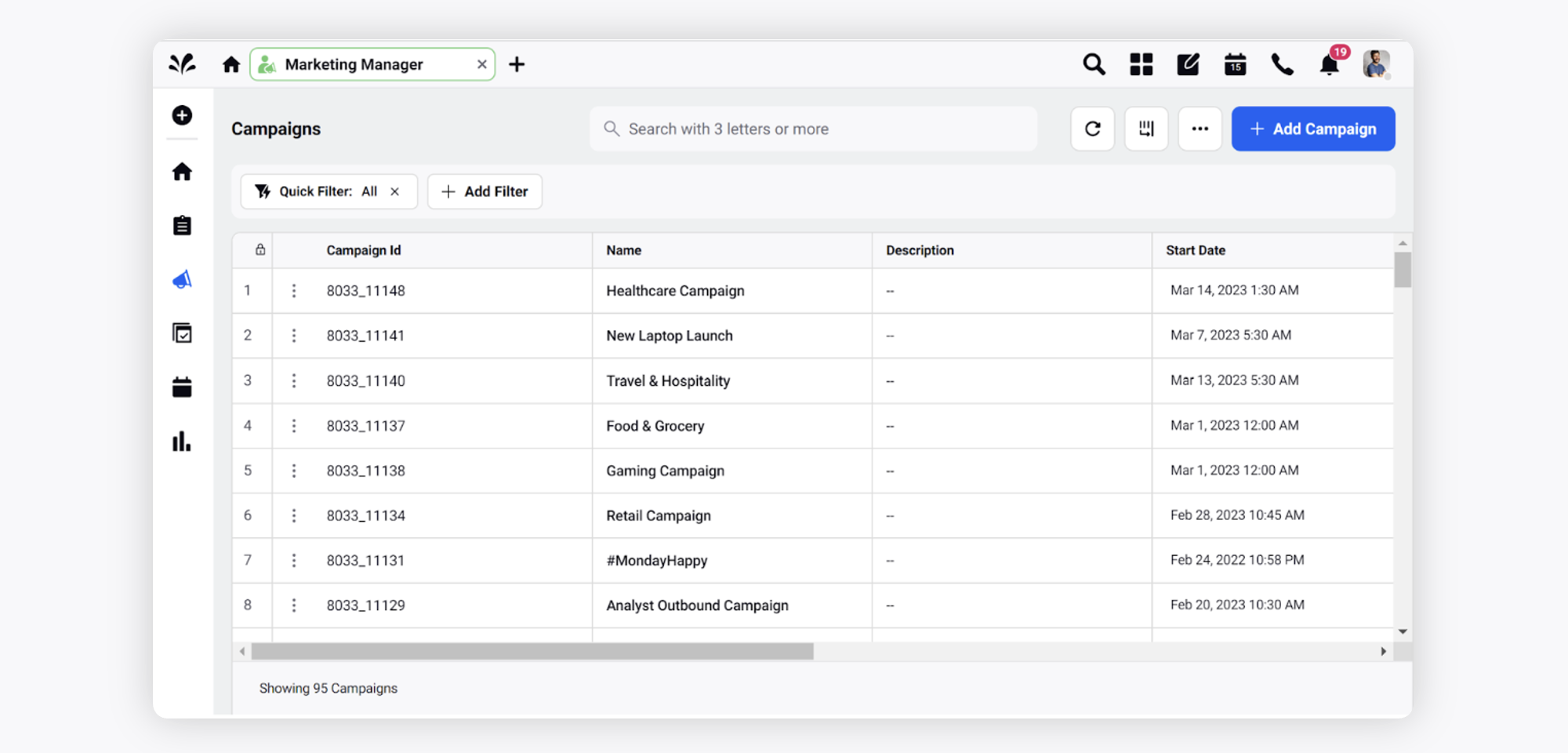Focus the campaign search field
Image resolution: width=1568 pixels, height=753 pixels.
coord(813,129)
